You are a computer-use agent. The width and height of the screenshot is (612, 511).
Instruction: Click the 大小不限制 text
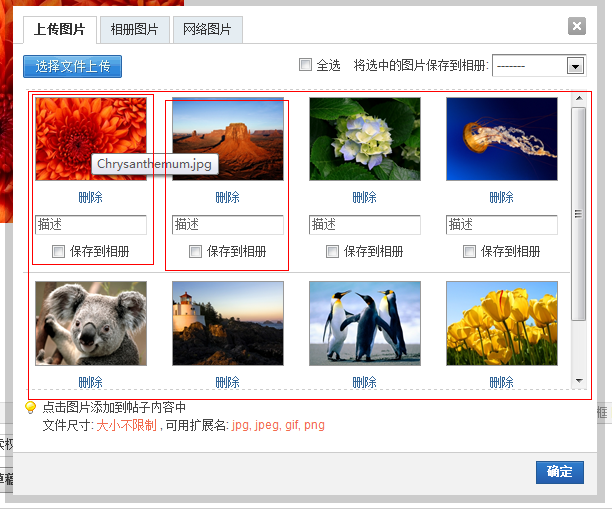[x=126, y=425]
